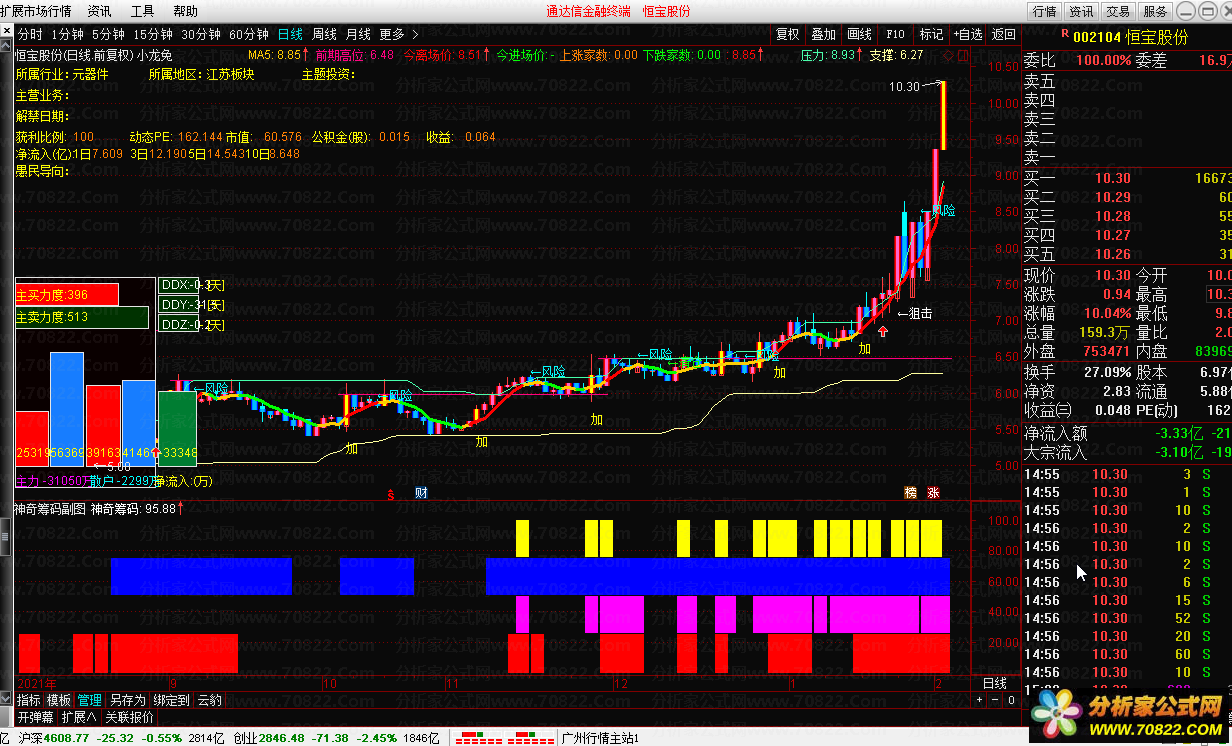Open the 画线 drawing tools
This screenshot has height=746, width=1232.
(860, 34)
